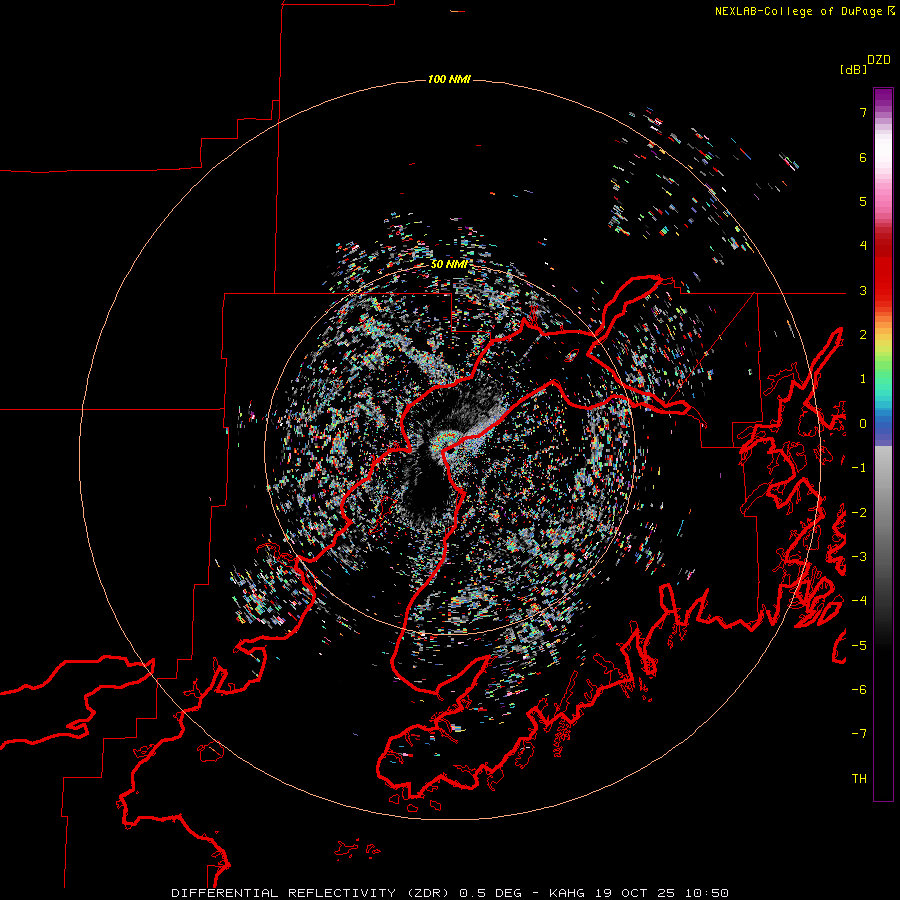Click the radar title caption at bottom
This screenshot has height=900, width=900.
(450, 893)
